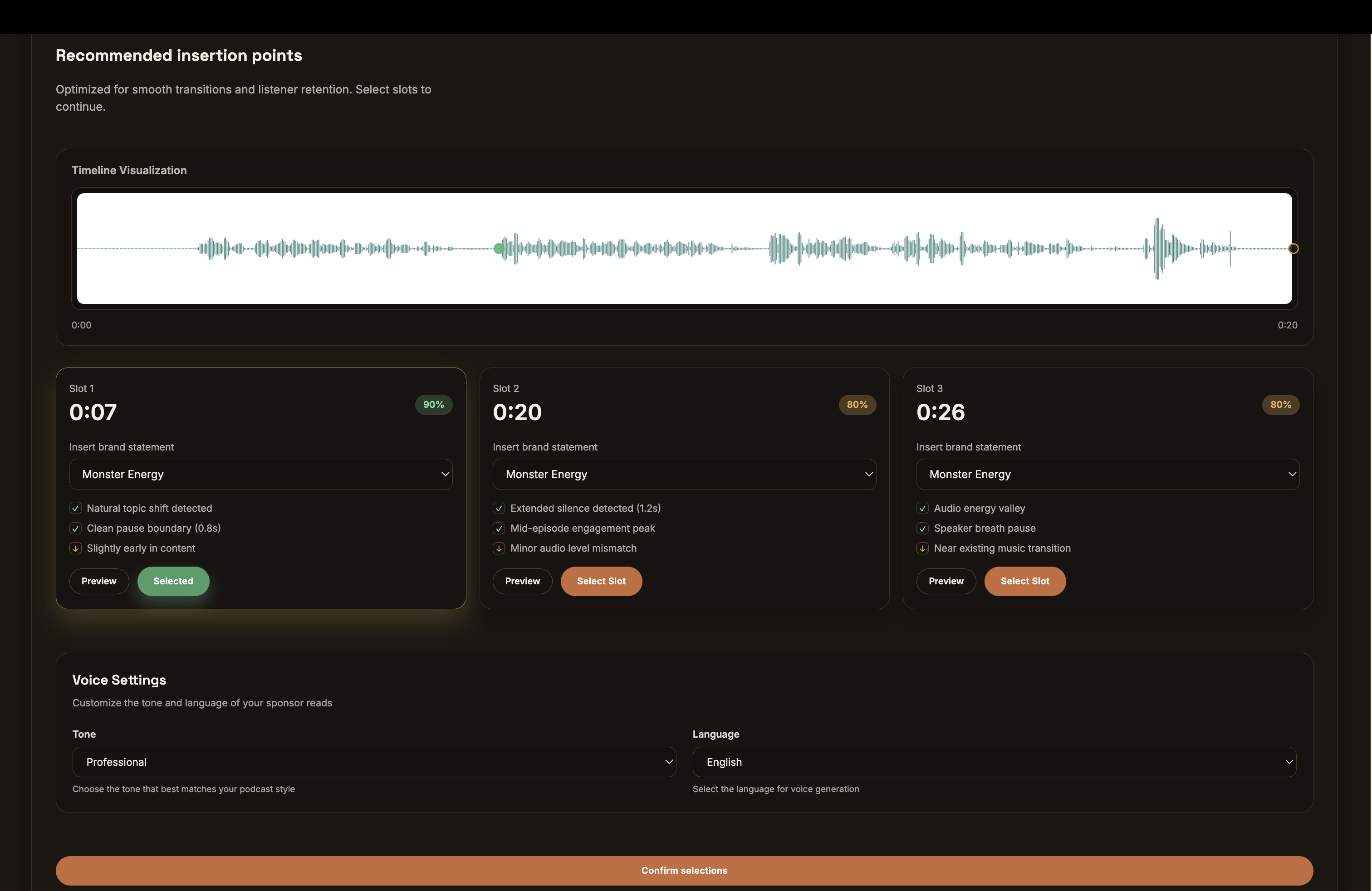Open the Language dropdown showing English

(x=994, y=762)
